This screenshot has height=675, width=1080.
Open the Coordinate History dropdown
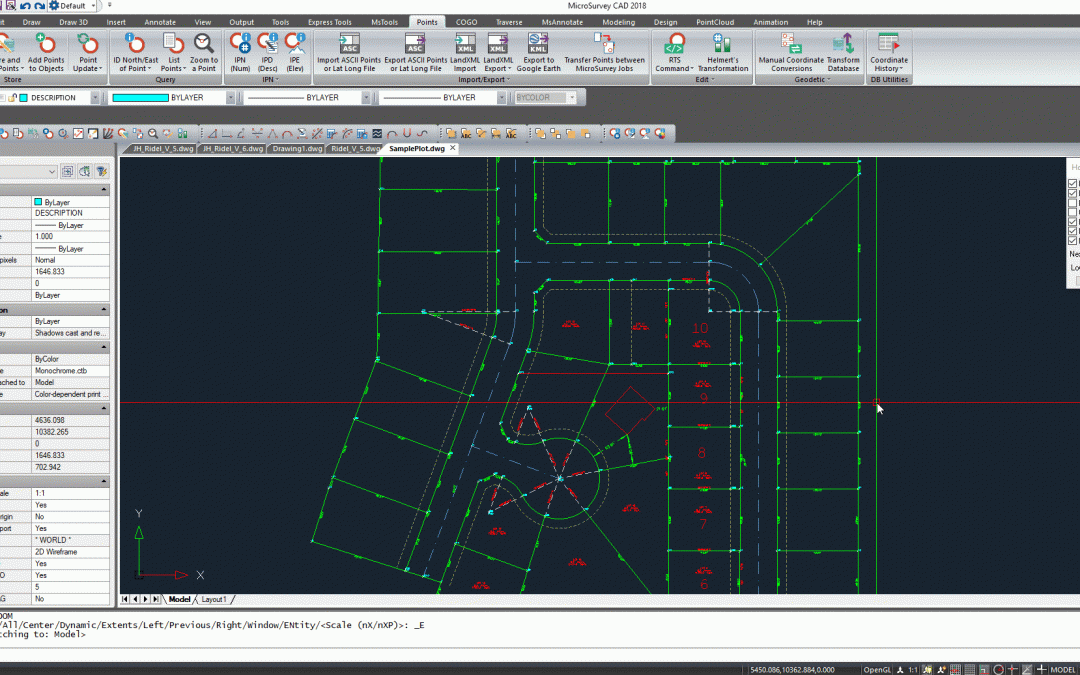889,69
